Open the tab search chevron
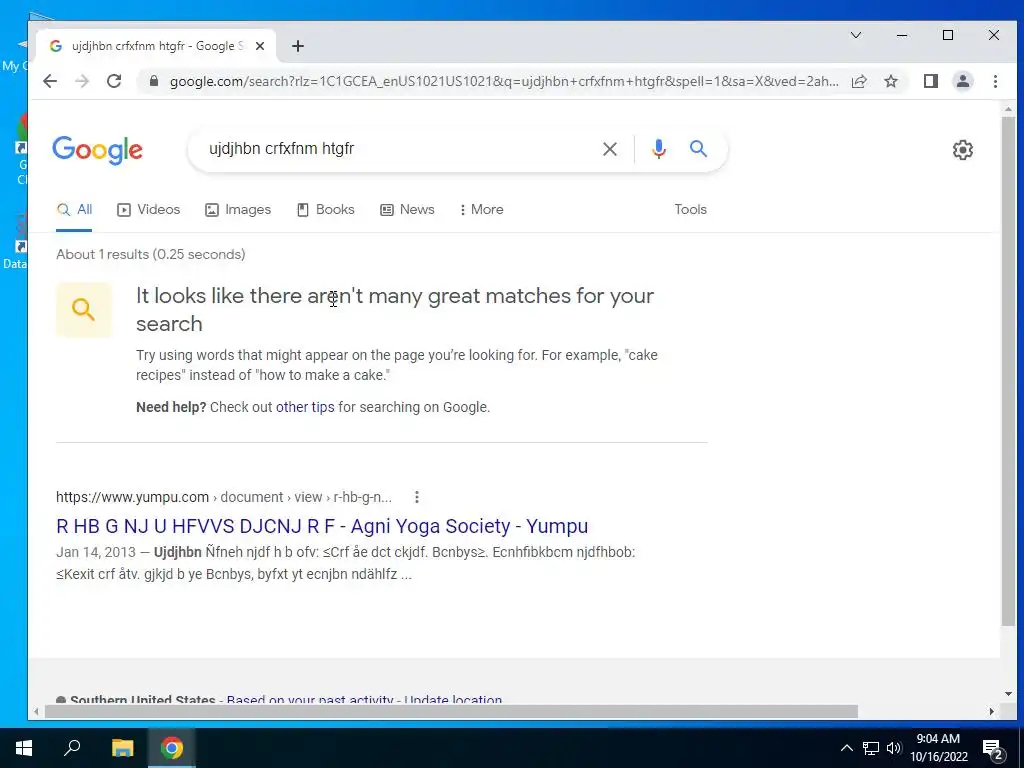 tap(856, 35)
